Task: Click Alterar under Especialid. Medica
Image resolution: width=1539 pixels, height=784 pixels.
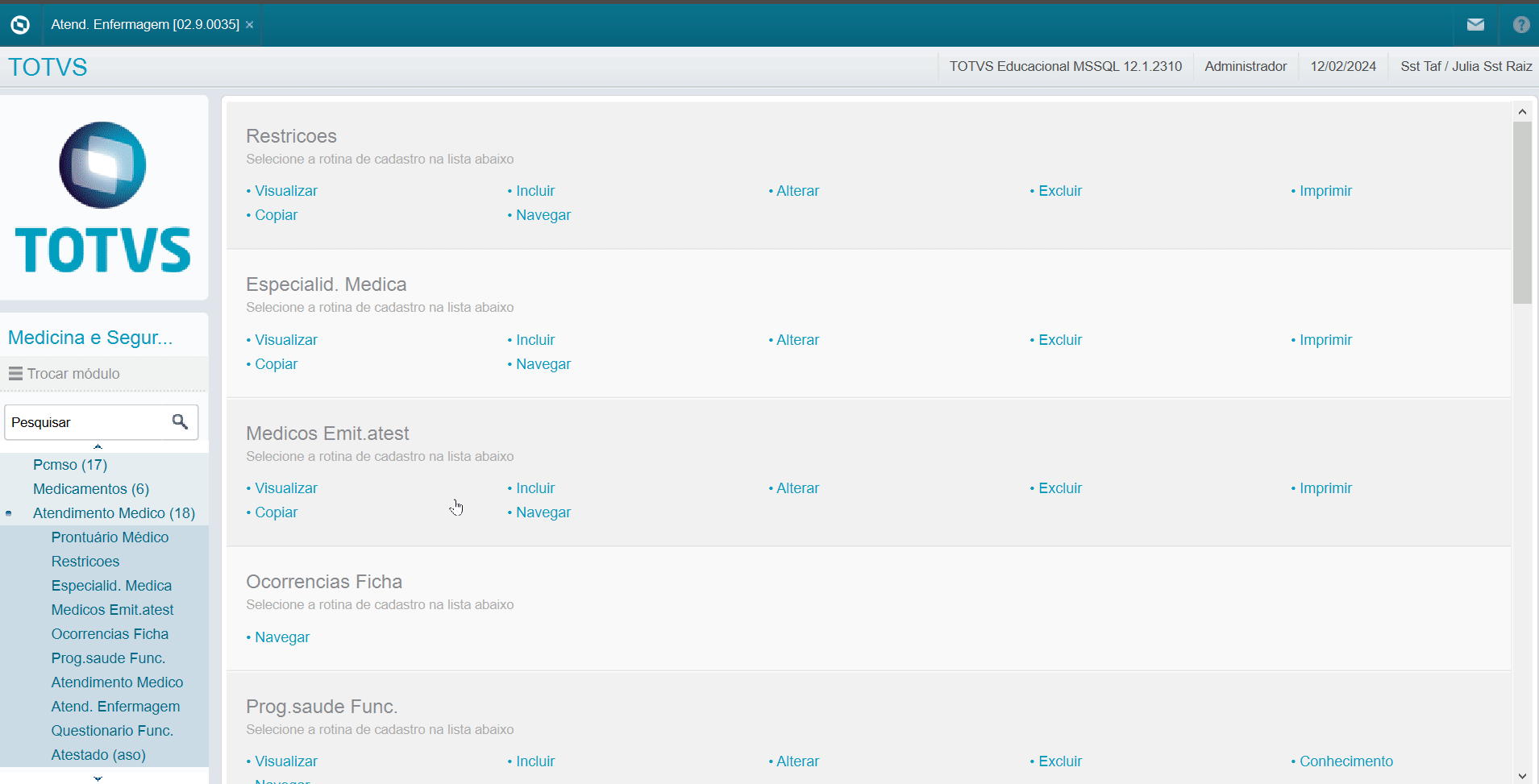Action: click(797, 340)
